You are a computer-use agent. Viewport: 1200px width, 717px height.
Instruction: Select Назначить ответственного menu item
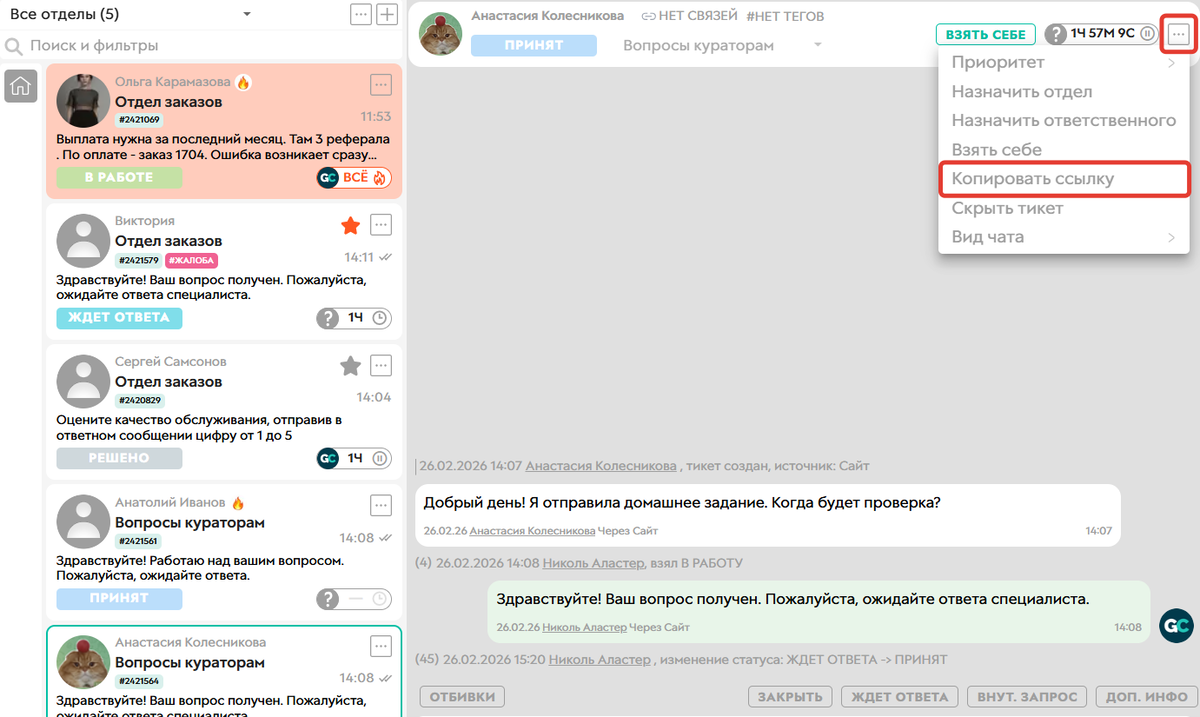[x=1064, y=121]
